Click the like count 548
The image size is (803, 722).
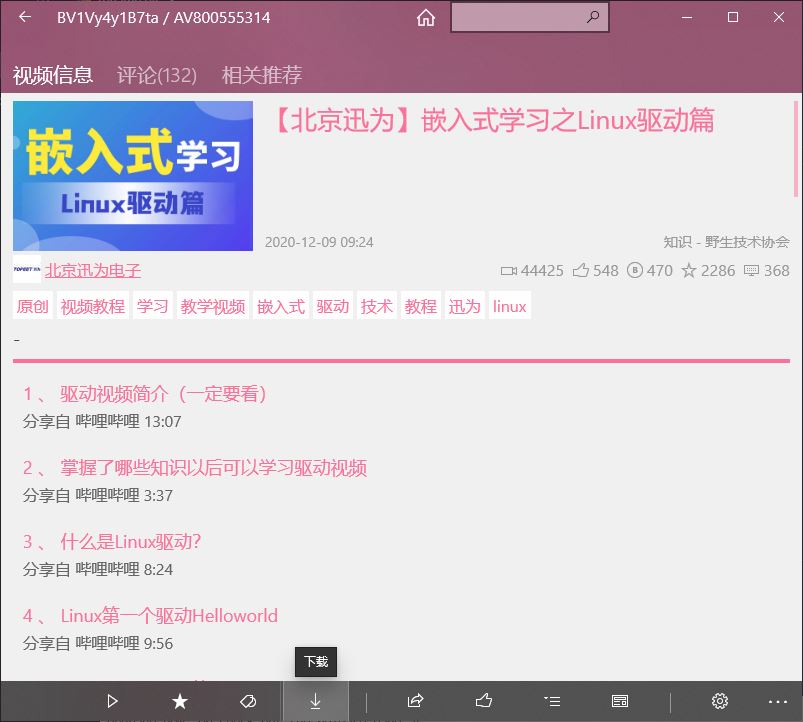coord(596,270)
